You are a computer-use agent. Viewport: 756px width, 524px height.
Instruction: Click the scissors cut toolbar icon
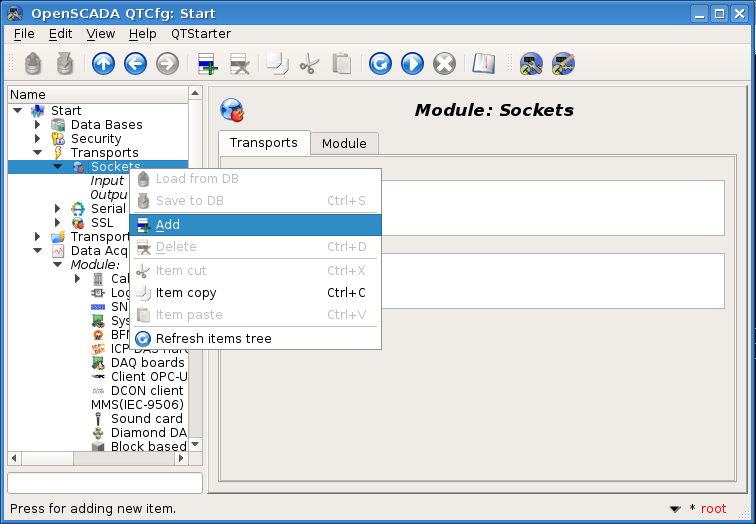click(309, 64)
